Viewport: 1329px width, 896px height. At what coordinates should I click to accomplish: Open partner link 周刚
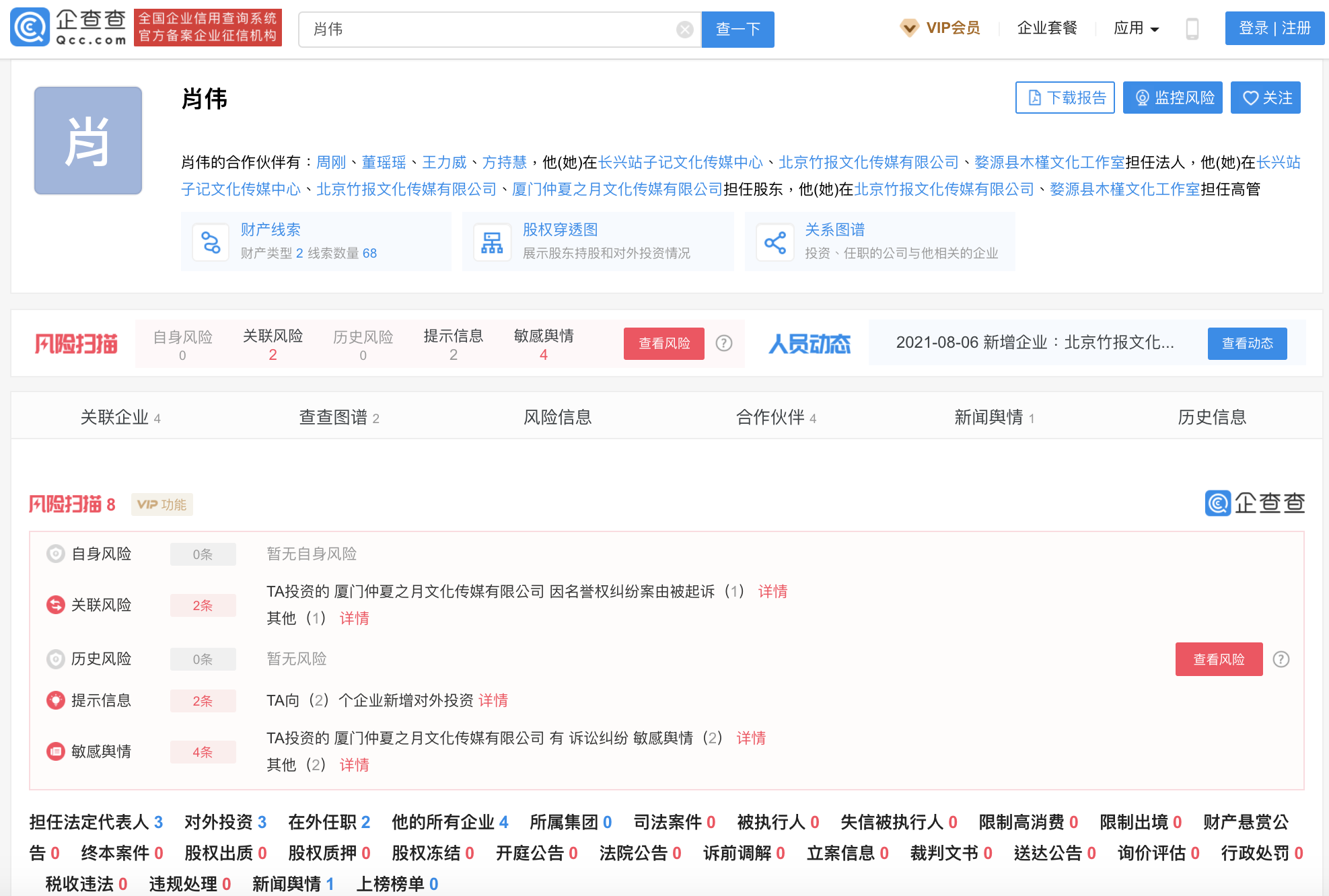tap(331, 162)
